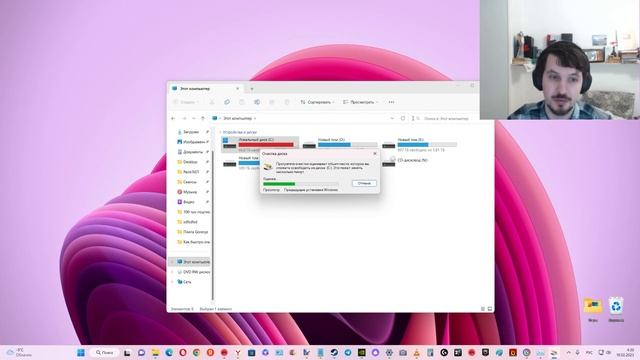Open the Desktop folder in the sidebar
Screen dimensions: 640x360
190,162
